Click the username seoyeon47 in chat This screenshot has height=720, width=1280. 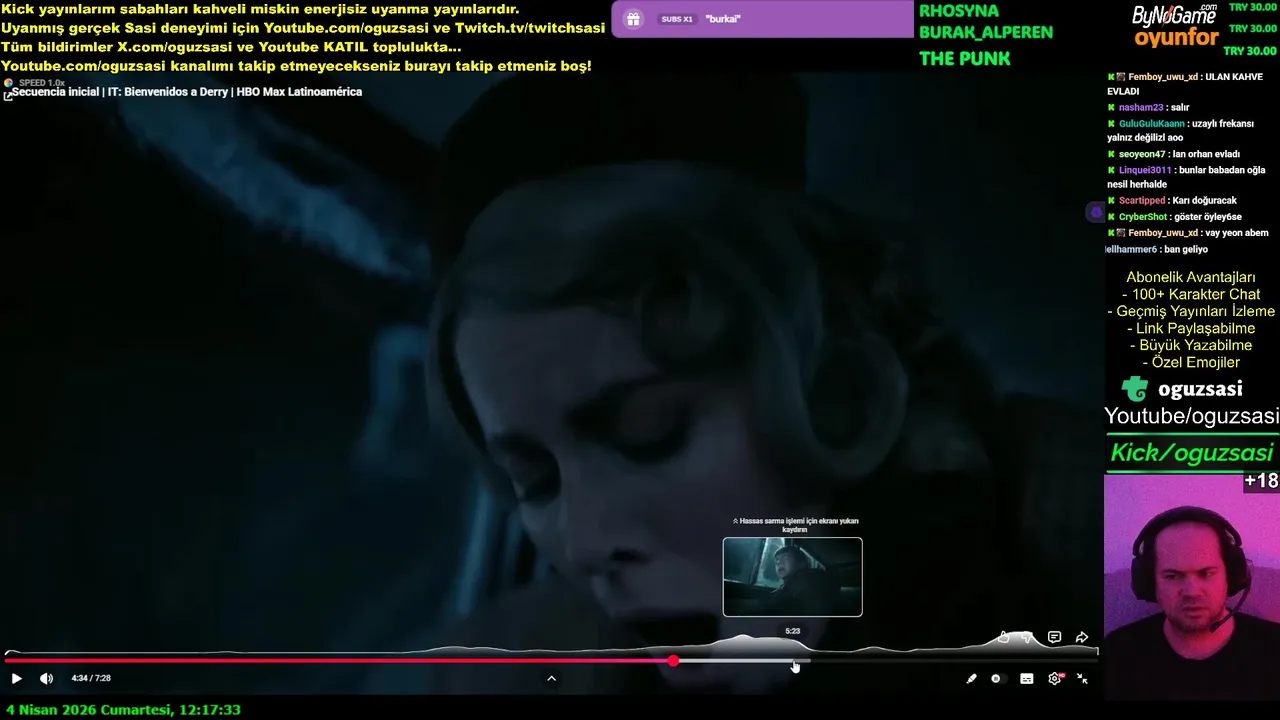click(1142, 154)
